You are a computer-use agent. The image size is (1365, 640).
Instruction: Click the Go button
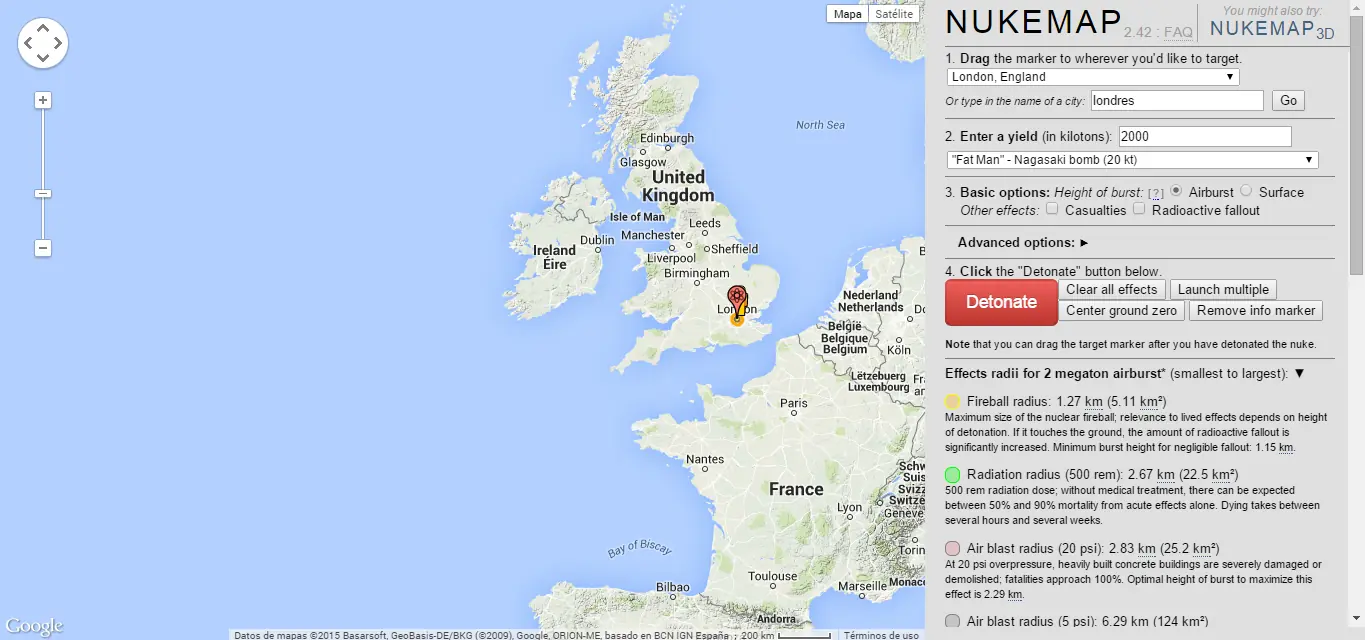click(x=1288, y=101)
